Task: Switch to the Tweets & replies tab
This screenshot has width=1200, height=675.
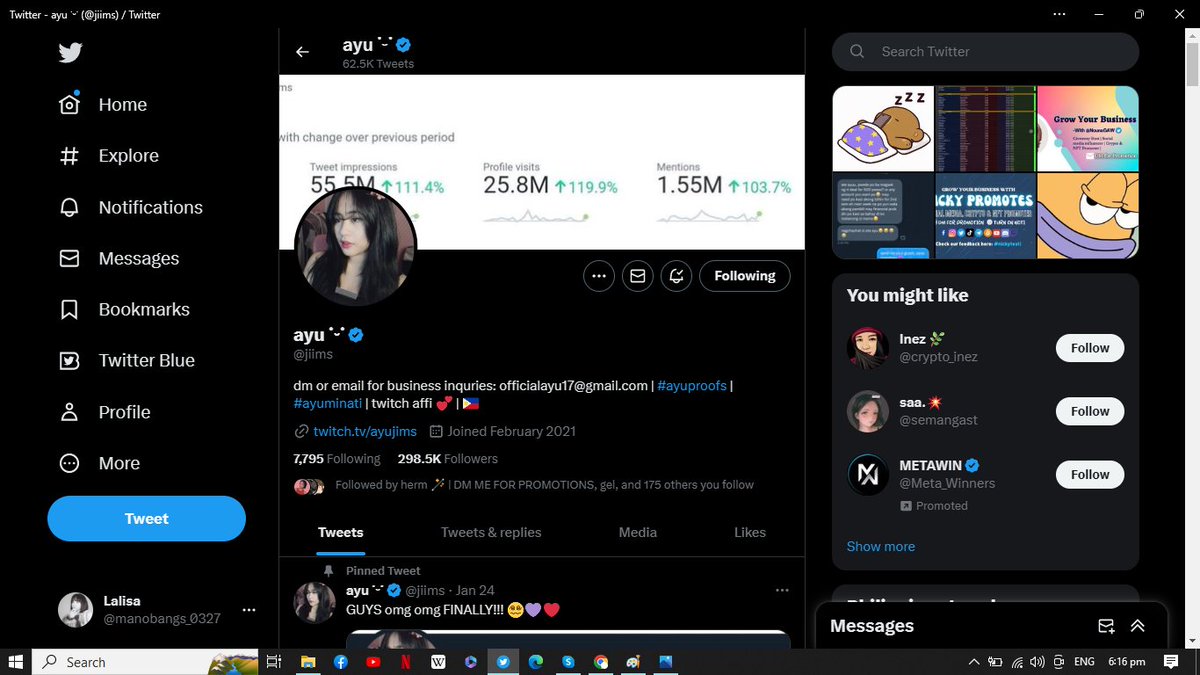Action: 491,532
